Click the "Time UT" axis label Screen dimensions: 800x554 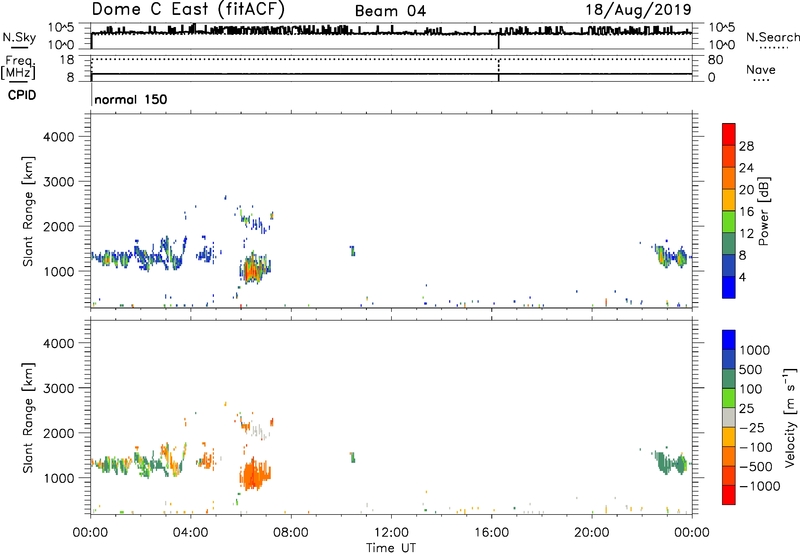tap(391, 548)
